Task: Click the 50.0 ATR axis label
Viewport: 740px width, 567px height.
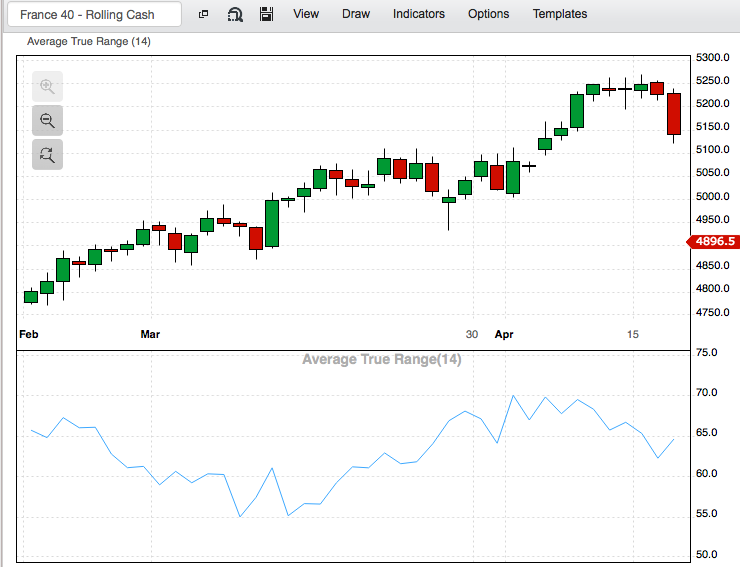Action: click(x=706, y=554)
